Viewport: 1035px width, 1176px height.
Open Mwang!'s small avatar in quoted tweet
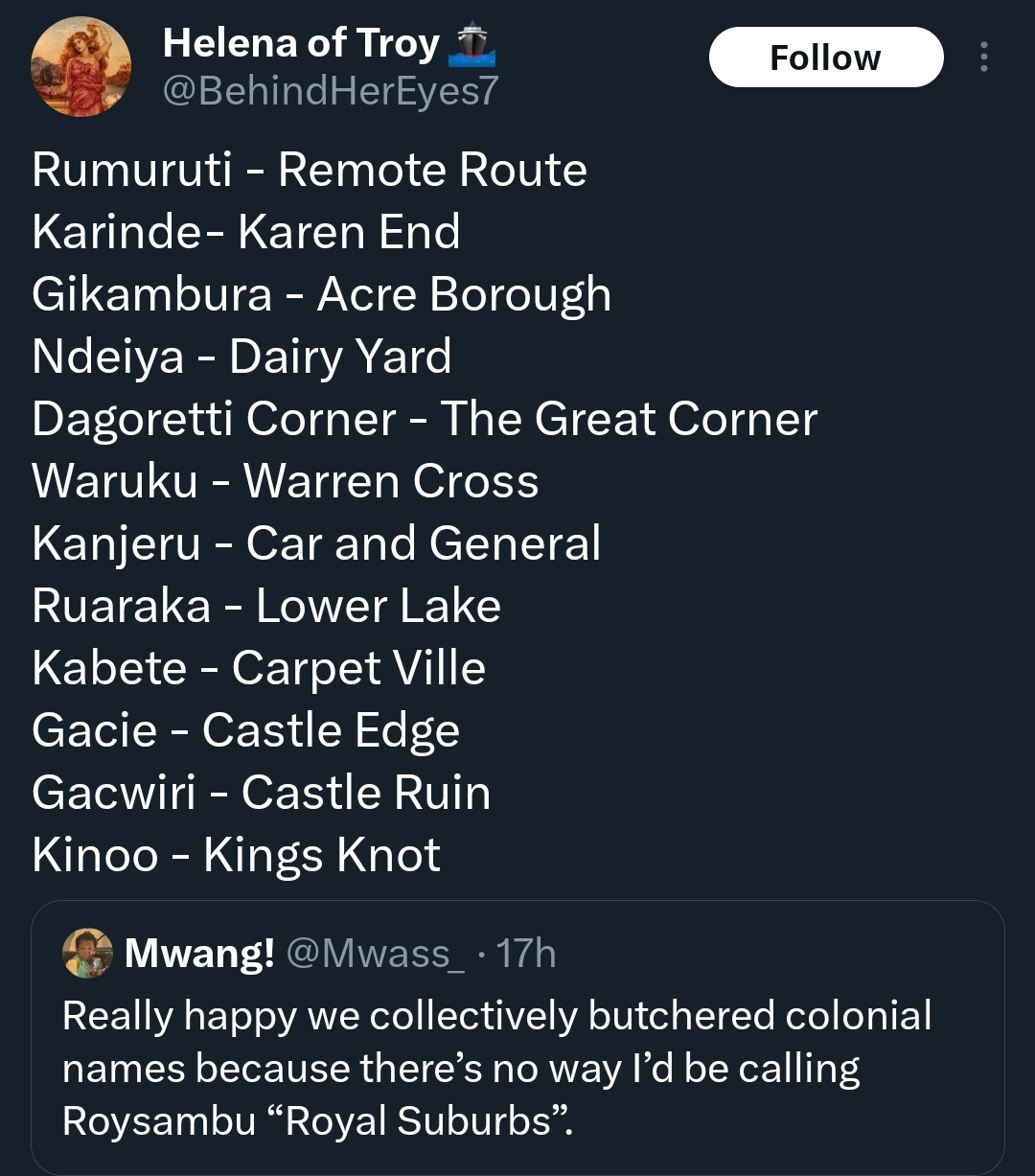coord(88,953)
